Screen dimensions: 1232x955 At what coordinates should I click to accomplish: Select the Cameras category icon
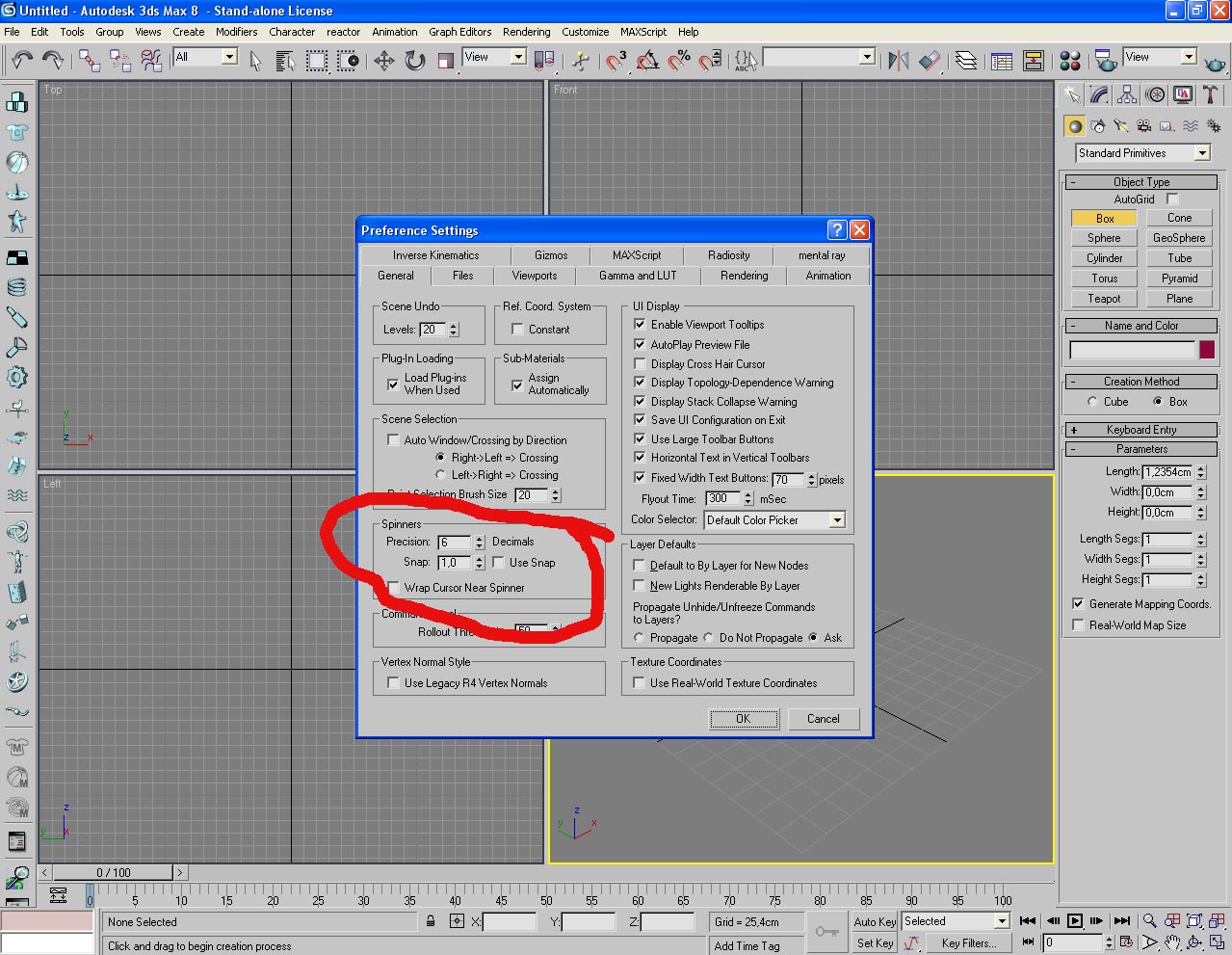[x=1143, y=126]
